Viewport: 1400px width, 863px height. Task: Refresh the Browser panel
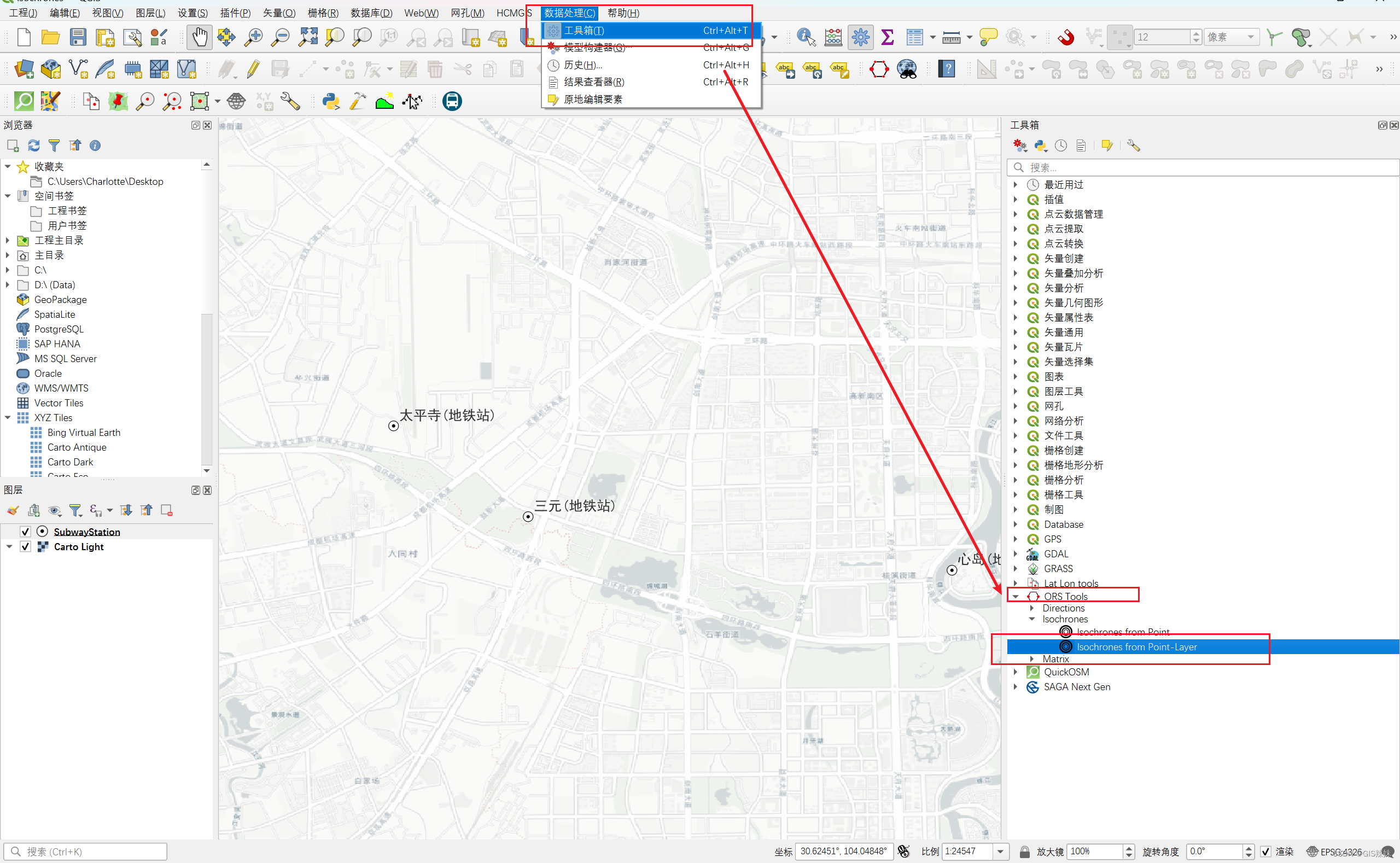[33, 145]
